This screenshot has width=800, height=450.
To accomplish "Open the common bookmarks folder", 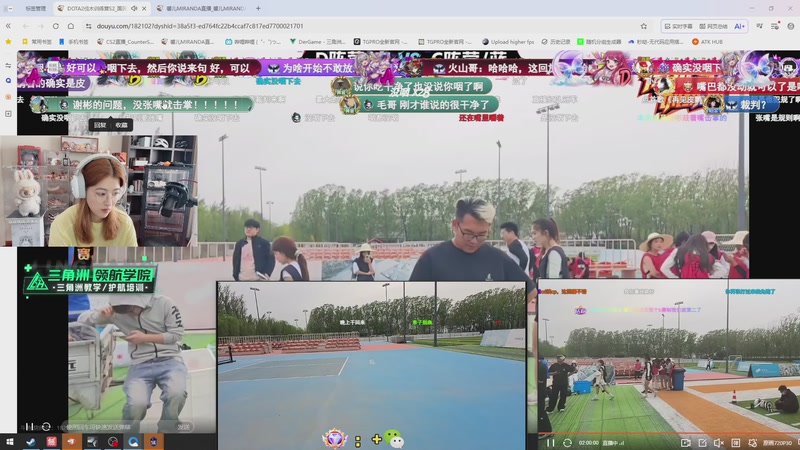I will point(37,42).
